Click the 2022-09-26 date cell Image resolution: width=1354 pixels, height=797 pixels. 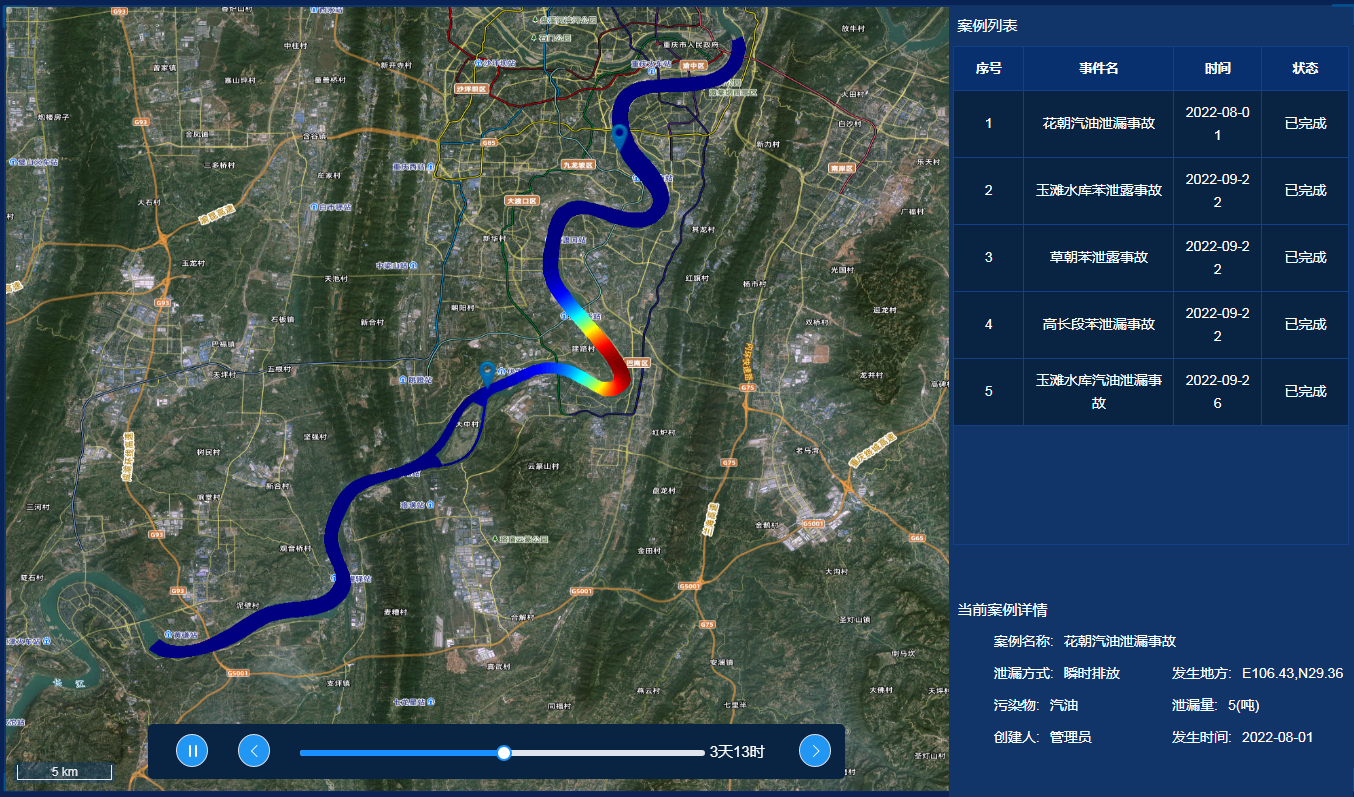coord(1217,392)
